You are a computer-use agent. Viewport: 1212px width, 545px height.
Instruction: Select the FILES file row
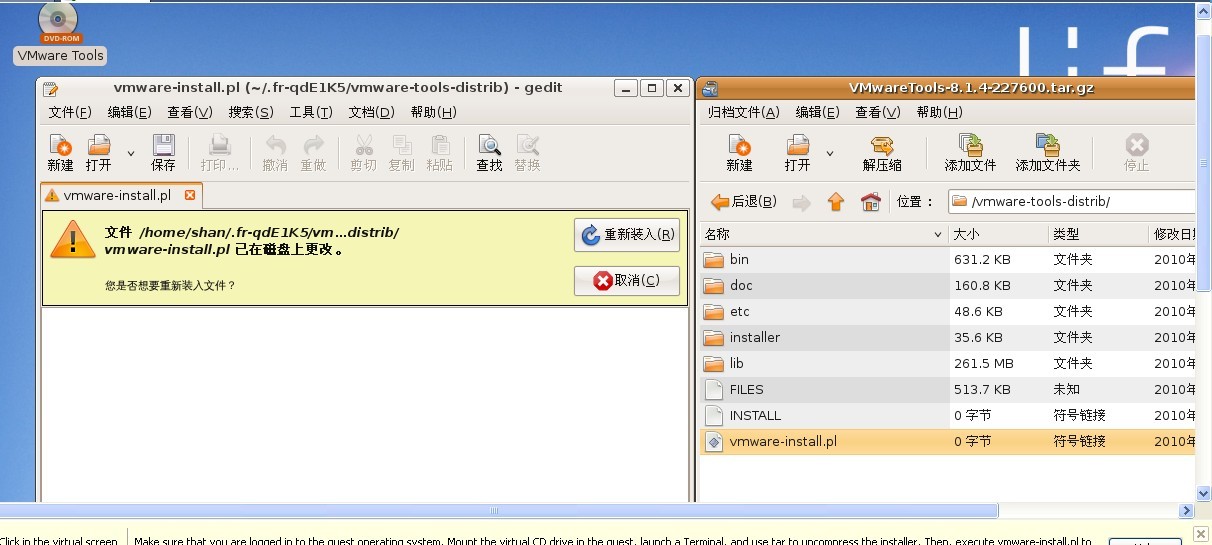click(947, 389)
